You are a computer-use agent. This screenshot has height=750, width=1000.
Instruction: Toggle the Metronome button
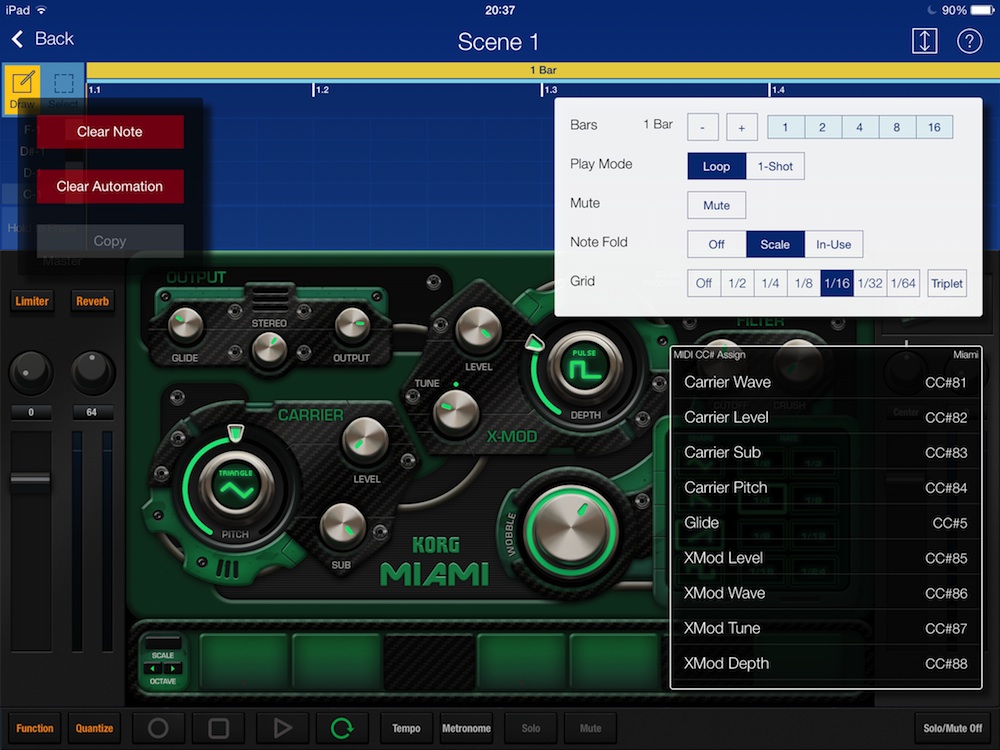(466, 728)
